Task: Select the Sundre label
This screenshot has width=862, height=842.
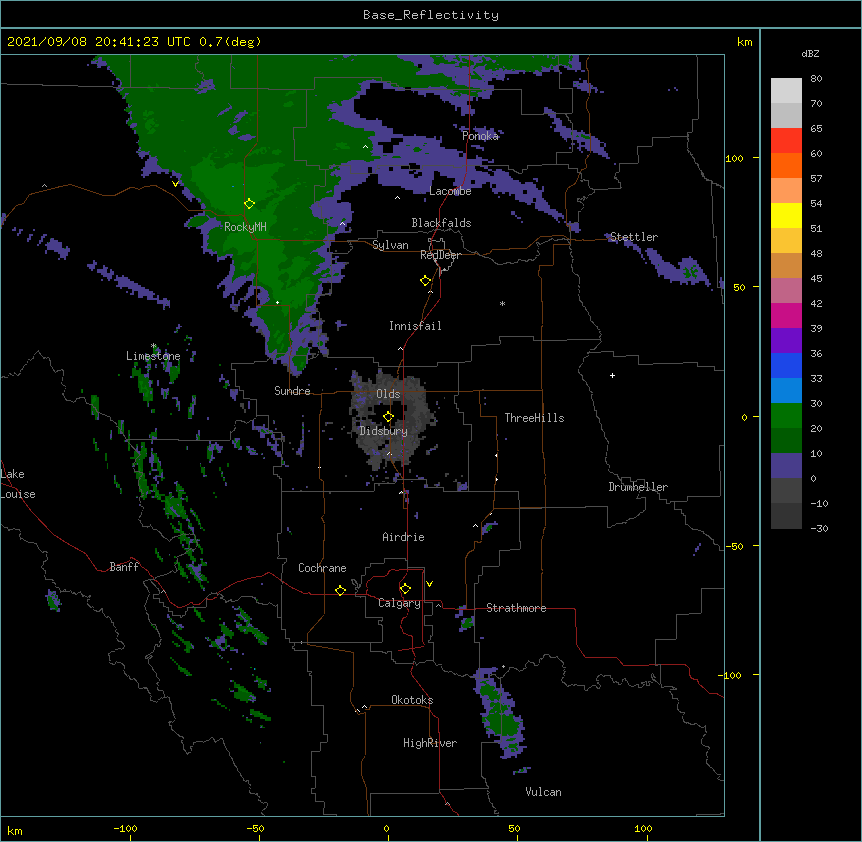Action: point(292,391)
